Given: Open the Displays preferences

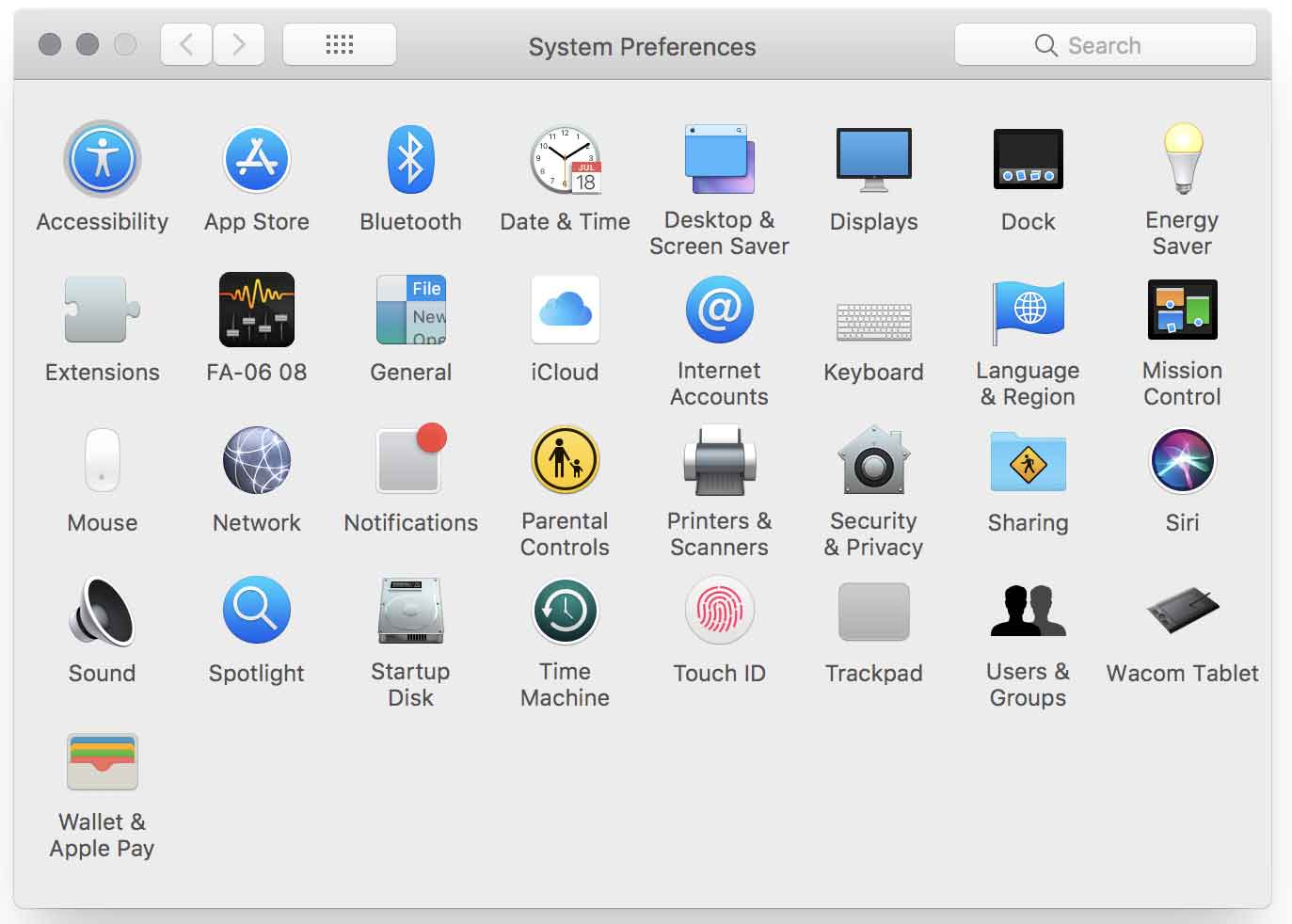Looking at the screenshot, I should pyautogui.click(x=874, y=159).
